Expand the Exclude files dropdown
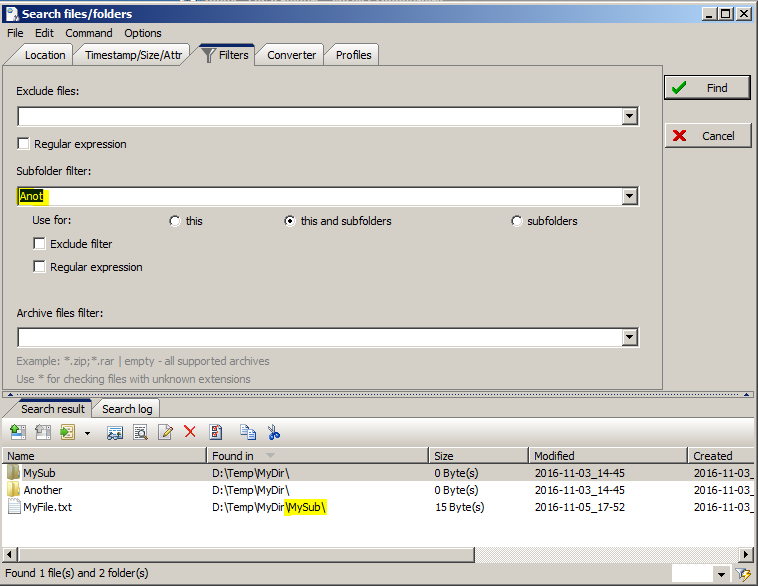This screenshot has width=758, height=586. point(629,117)
